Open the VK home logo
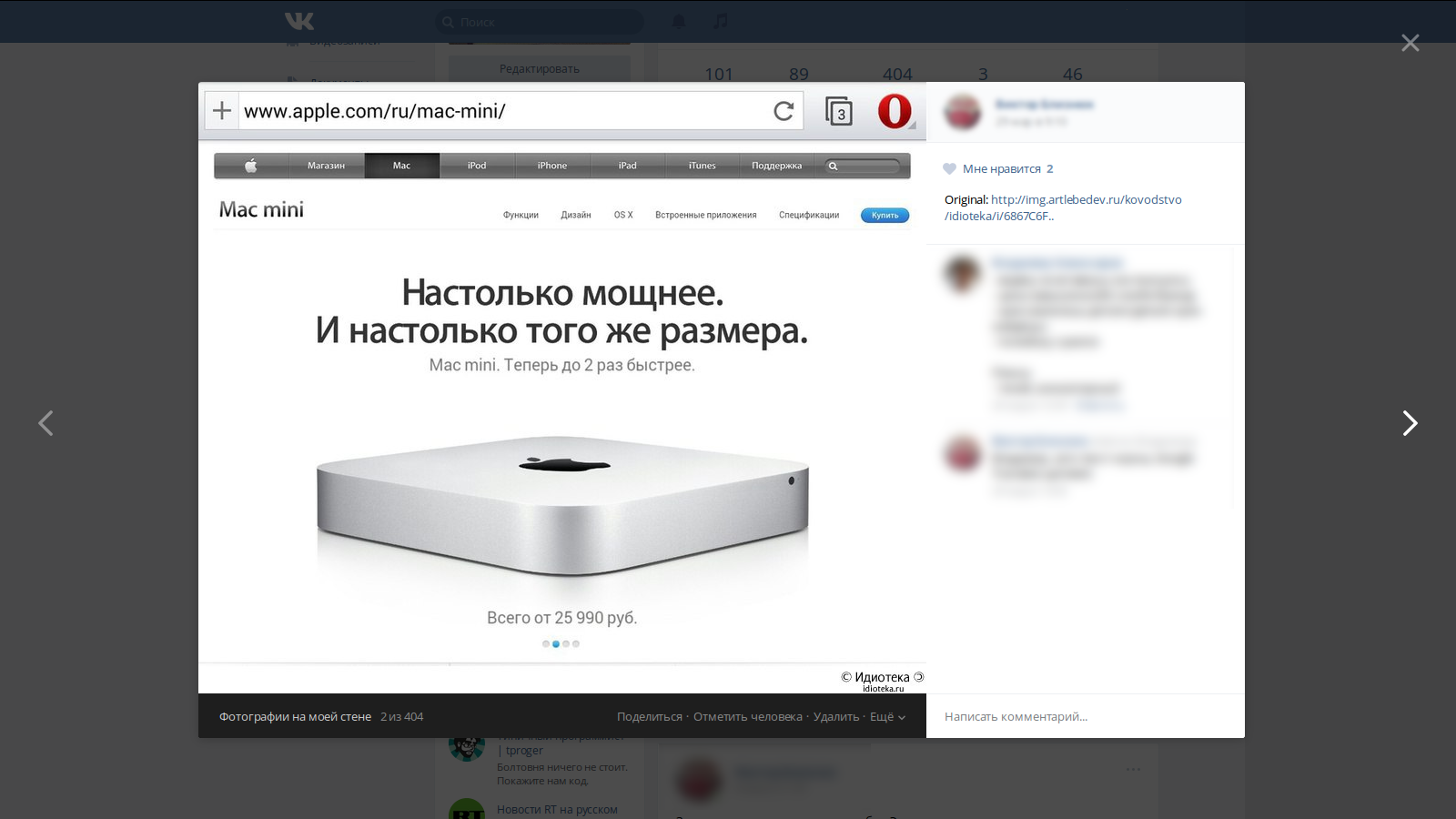The height and width of the screenshot is (819, 1456). [x=299, y=21]
